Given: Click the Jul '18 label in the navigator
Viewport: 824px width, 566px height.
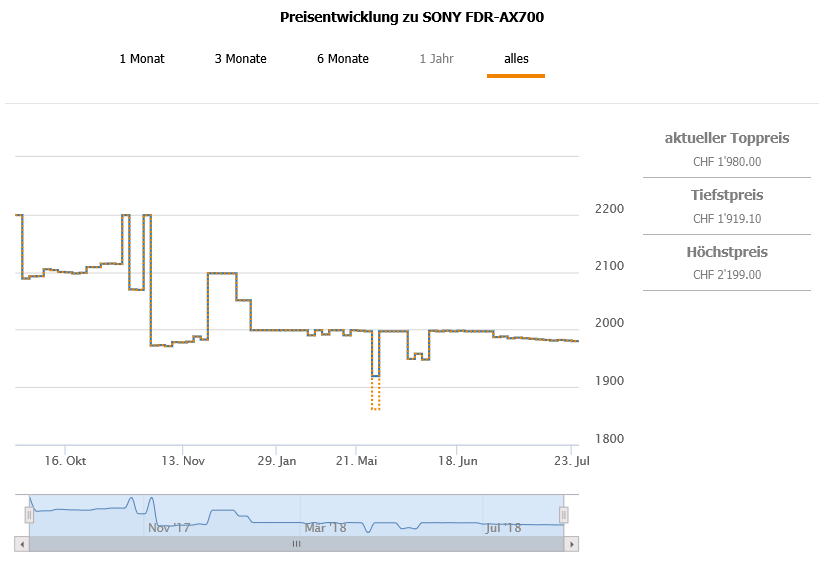Looking at the screenshot, I should 503,528.
